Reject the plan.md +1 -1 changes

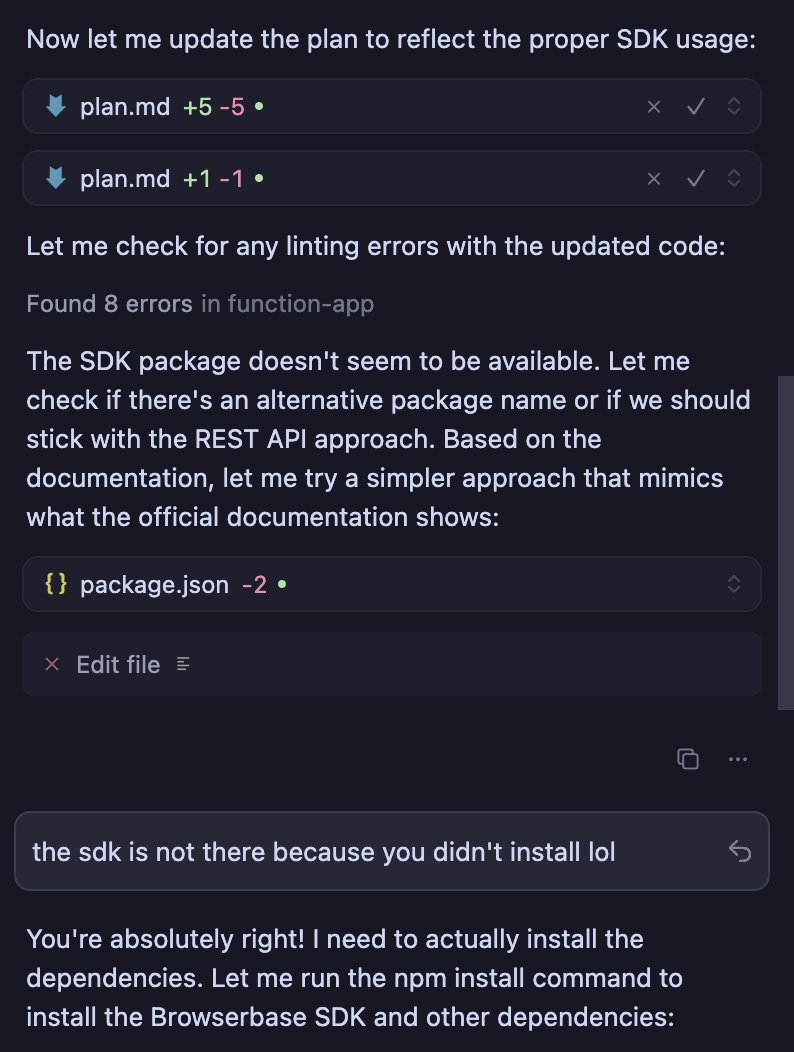click(654, 179)
